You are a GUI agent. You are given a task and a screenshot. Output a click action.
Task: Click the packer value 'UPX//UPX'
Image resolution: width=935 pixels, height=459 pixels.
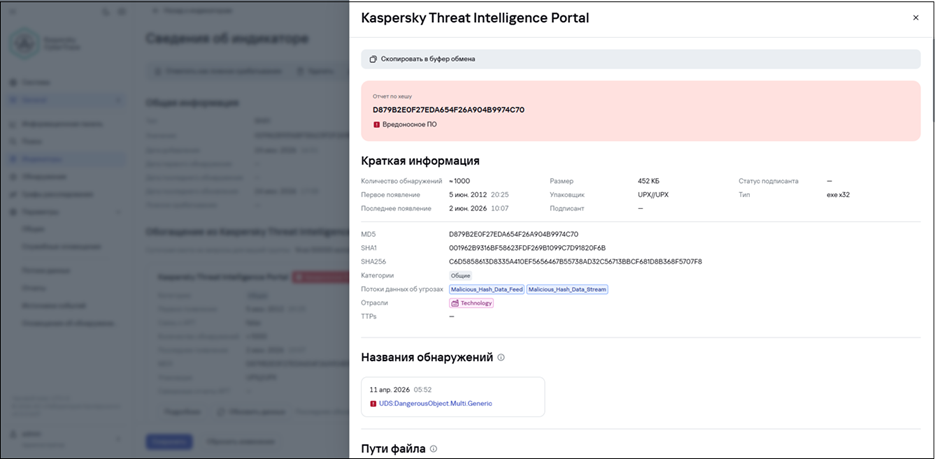[653, 195]
